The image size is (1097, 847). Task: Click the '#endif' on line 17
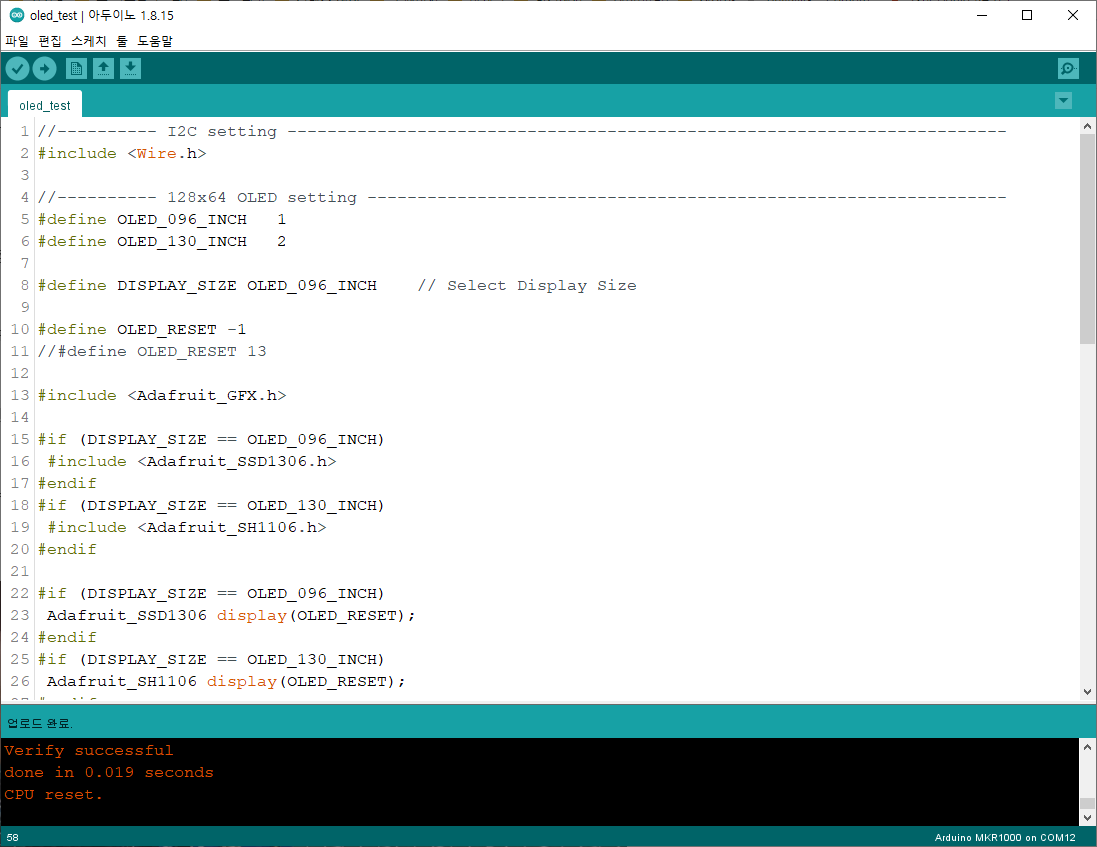67,483
